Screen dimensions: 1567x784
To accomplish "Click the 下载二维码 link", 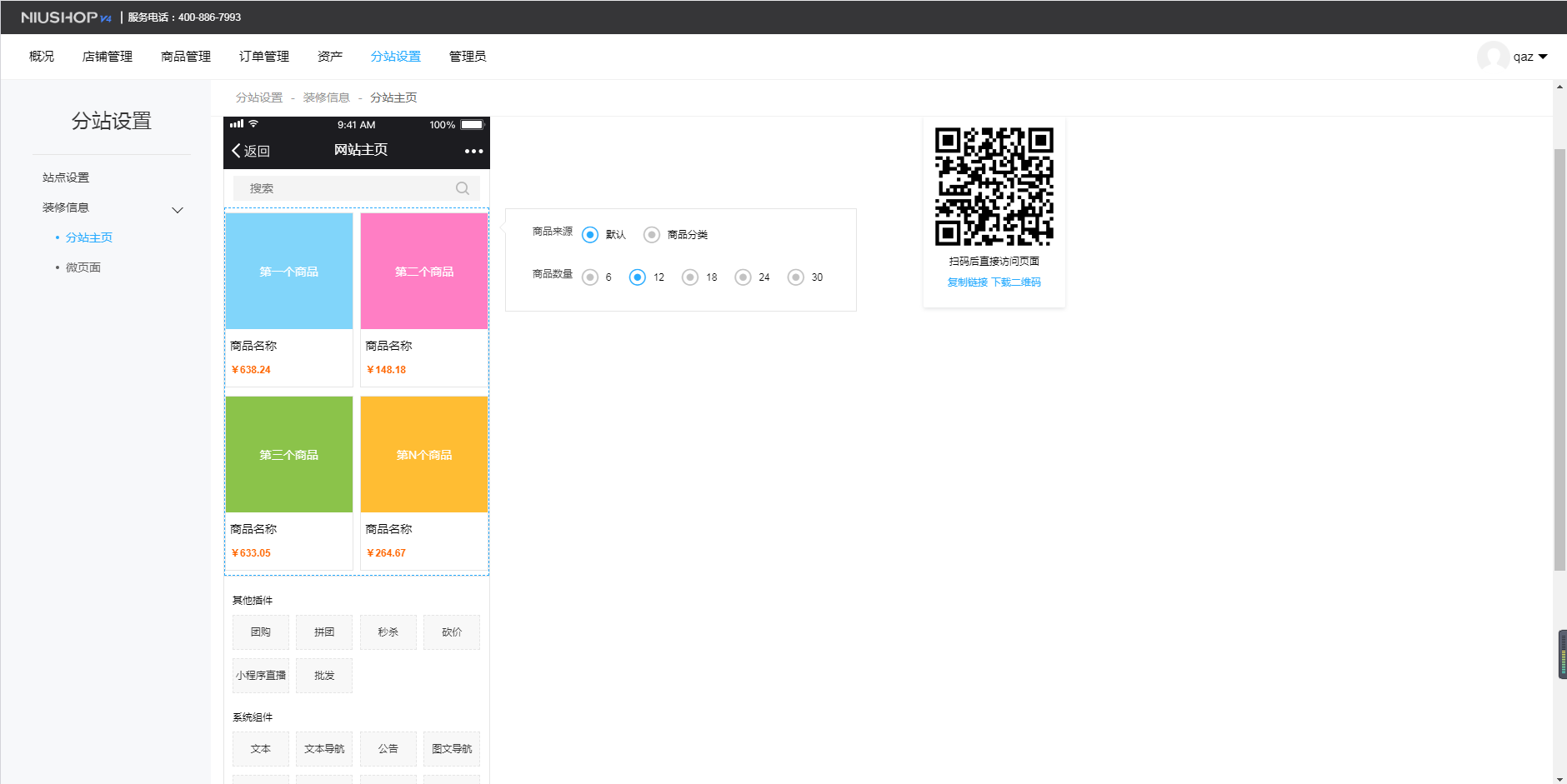I will tap(1016, 282).
